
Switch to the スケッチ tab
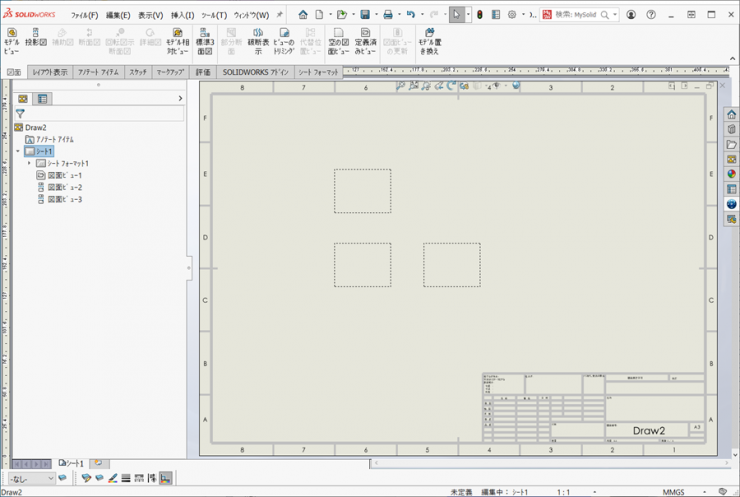(x=137, y=73)
